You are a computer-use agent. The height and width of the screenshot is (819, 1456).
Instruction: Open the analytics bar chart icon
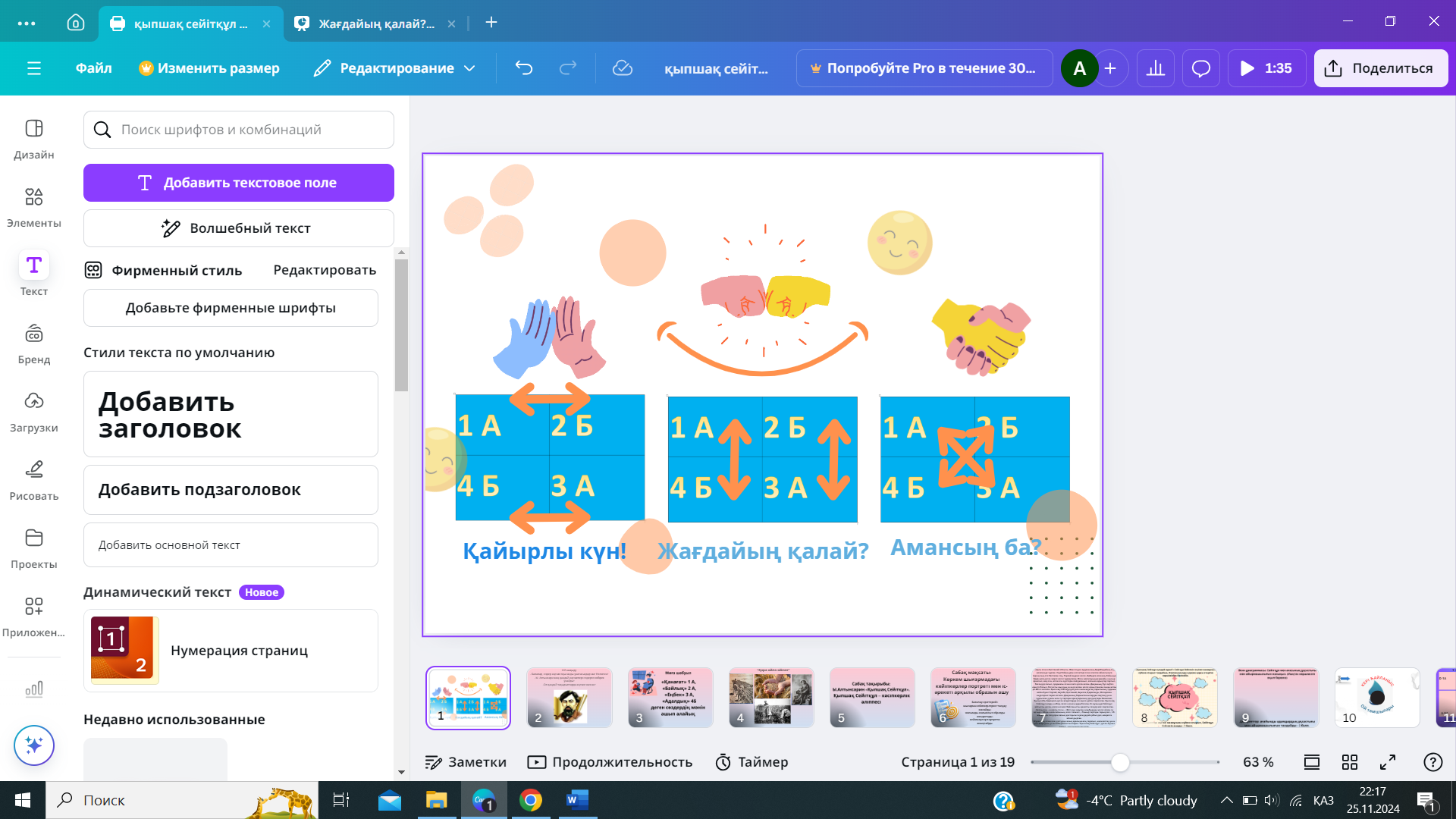pyautogui.click(x=1155, y=68)
